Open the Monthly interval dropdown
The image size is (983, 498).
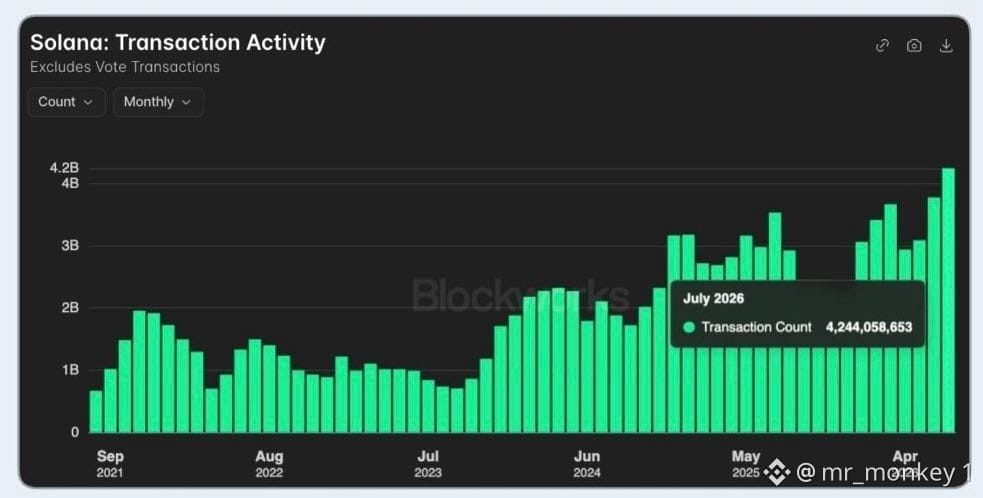pyautogui.click(x=158, y=102)
